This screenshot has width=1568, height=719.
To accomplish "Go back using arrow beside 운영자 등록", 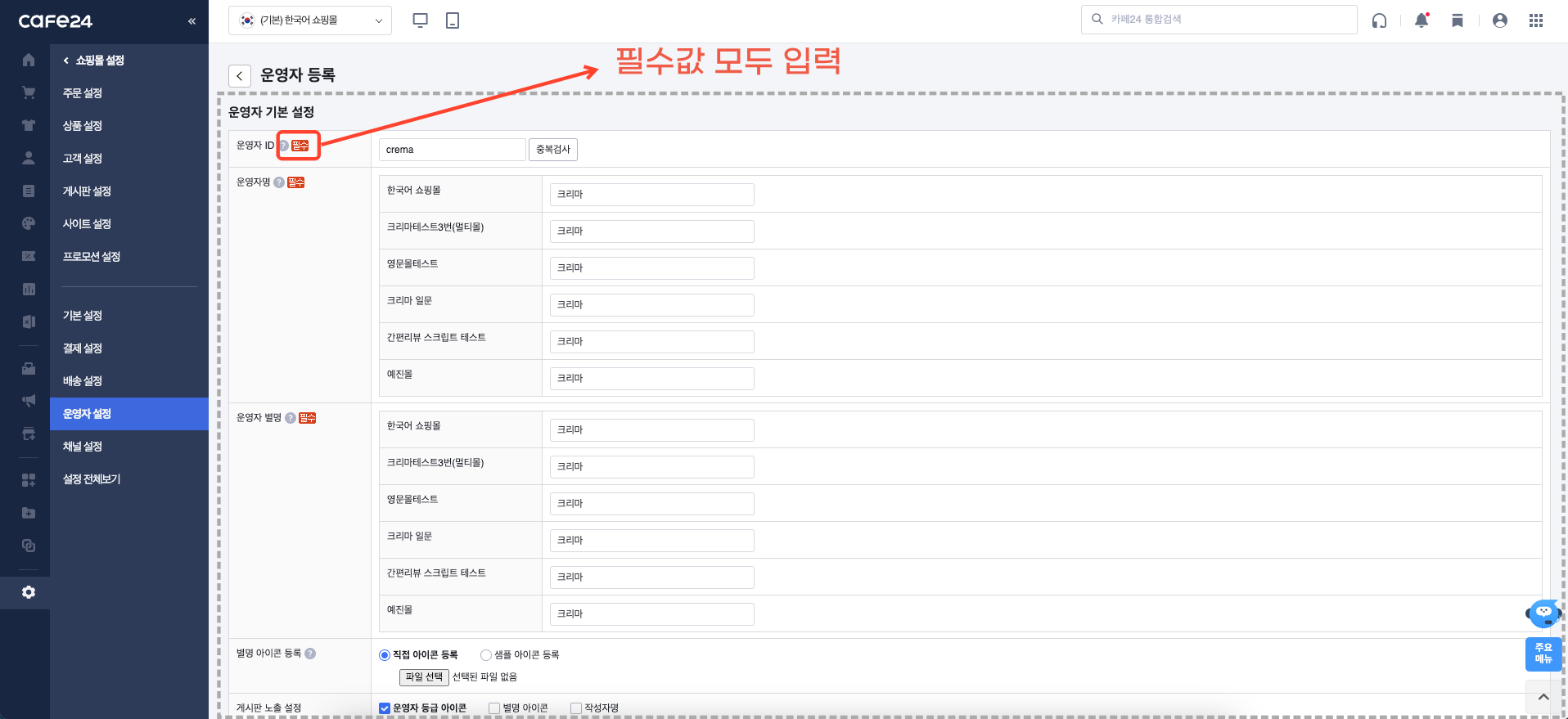I will [239, 76].
